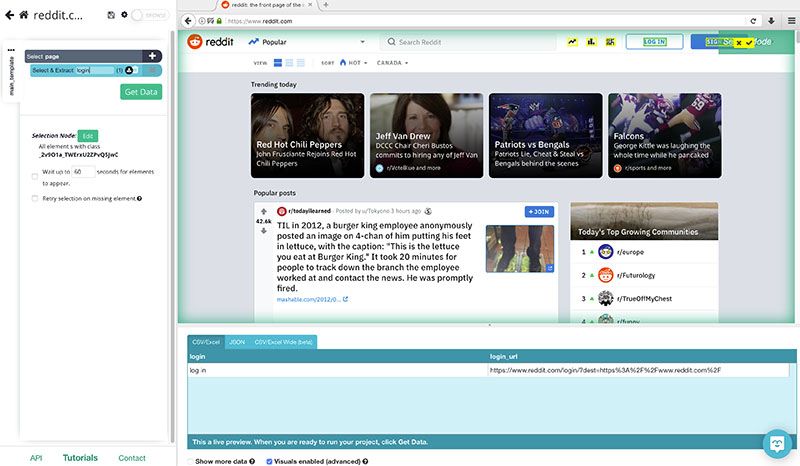Open r/TrueOffMyChest community
800x466 pixels.
tap(644, 299)
